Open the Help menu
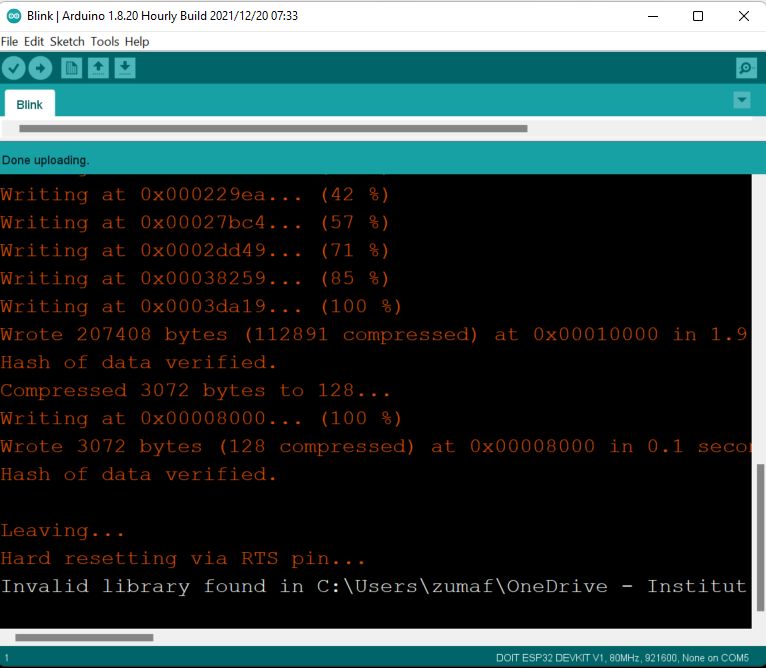 pos(137,42)
